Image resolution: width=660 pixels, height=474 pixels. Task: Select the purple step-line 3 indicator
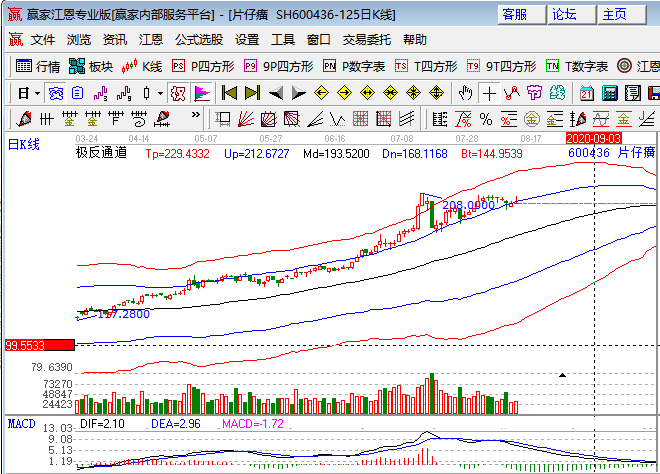101,93
